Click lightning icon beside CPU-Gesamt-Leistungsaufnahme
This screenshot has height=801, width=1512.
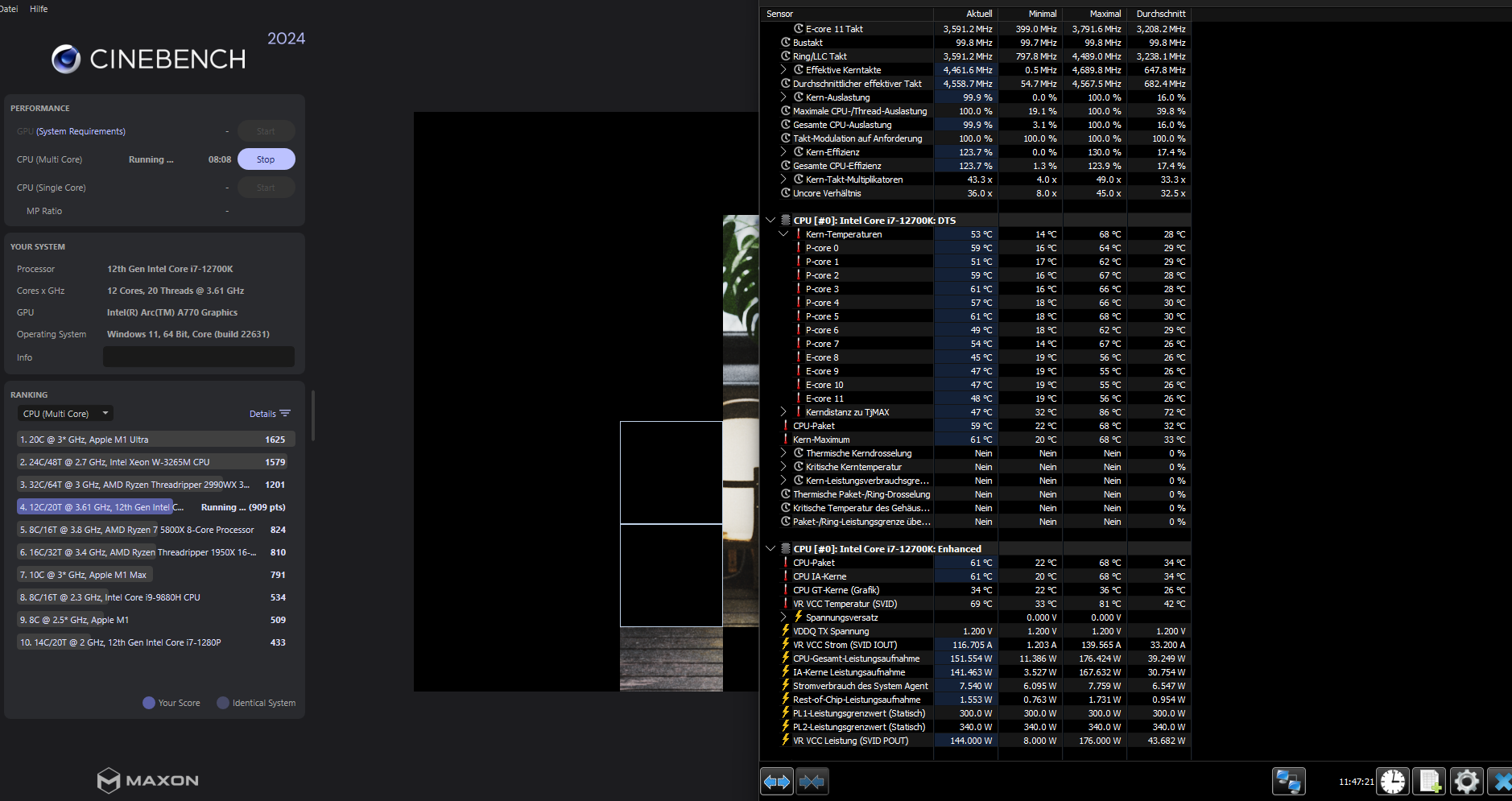coord(786,658)
